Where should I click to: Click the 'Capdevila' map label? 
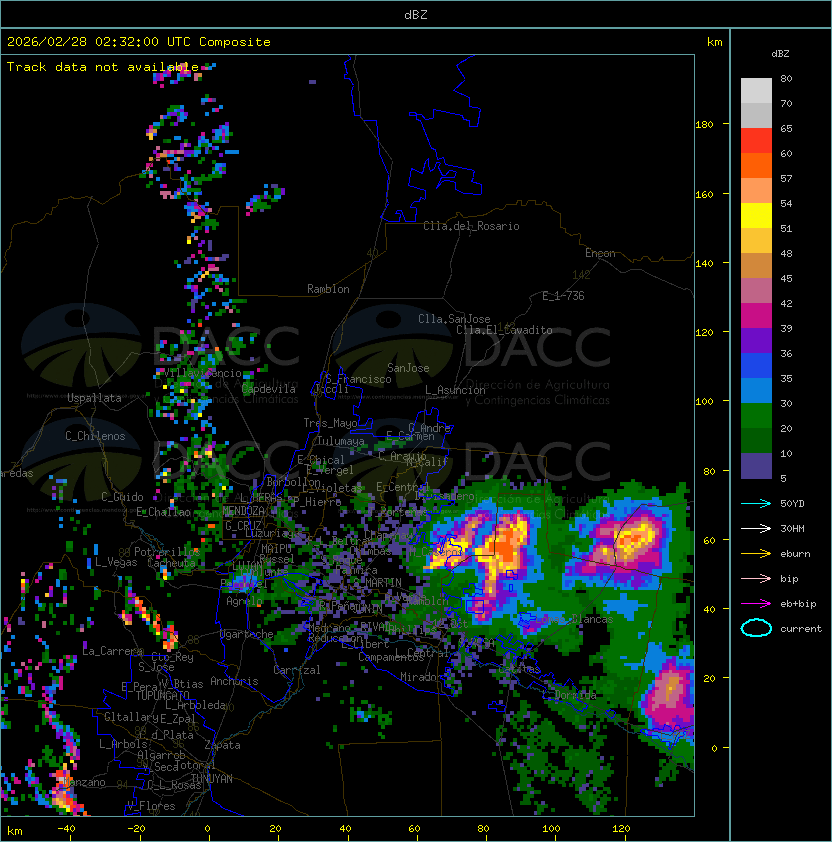coord(269,389)
